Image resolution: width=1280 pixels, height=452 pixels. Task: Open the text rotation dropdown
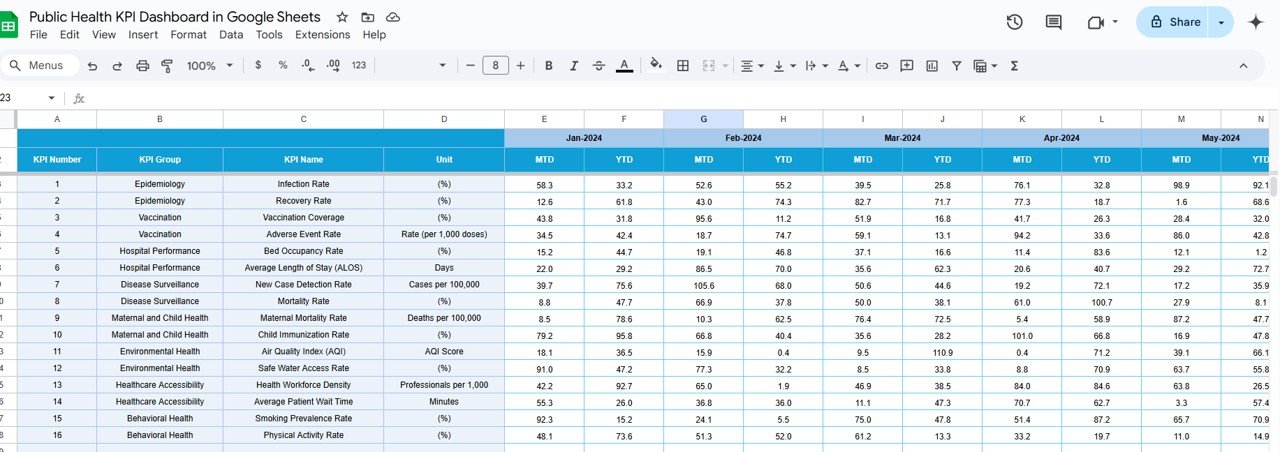pos(848,65)
